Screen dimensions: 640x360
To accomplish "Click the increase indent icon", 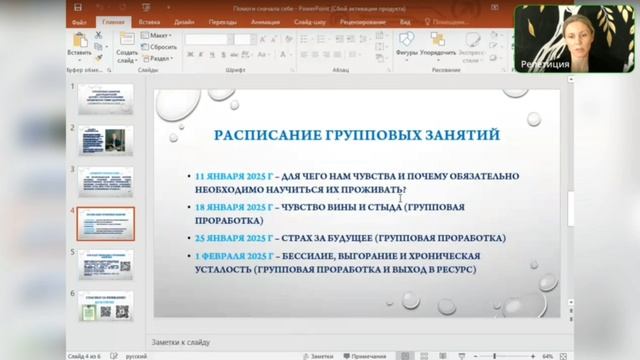I will [x=351, y=39].
